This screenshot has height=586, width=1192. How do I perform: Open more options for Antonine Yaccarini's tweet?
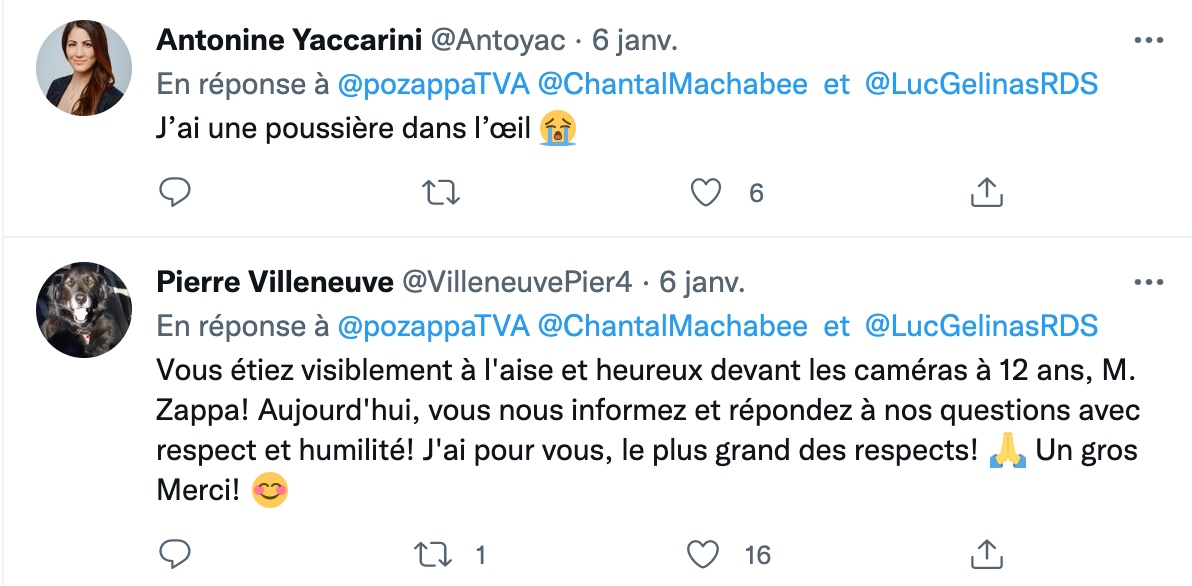[1148, 41]
